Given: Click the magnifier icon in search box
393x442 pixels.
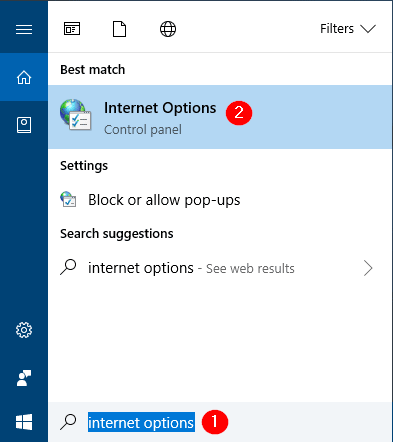Looking at the screenshot, I should (68, 422).
